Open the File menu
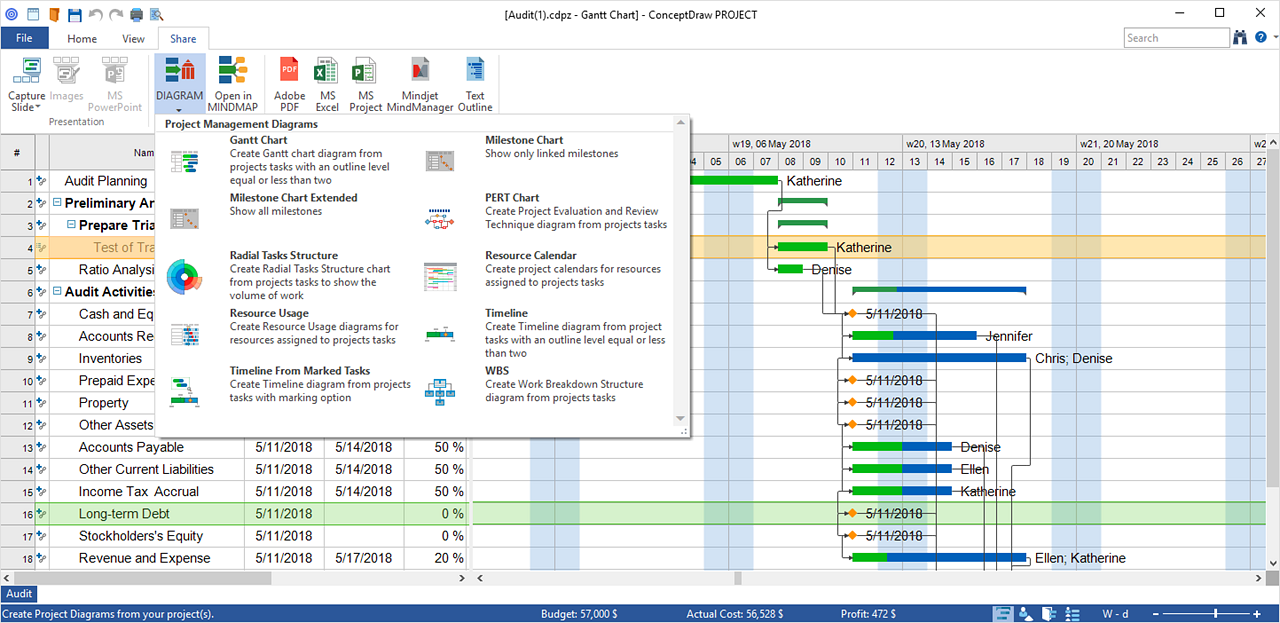Viewport: 1280px width, 623px height. (x=25, y=38)
